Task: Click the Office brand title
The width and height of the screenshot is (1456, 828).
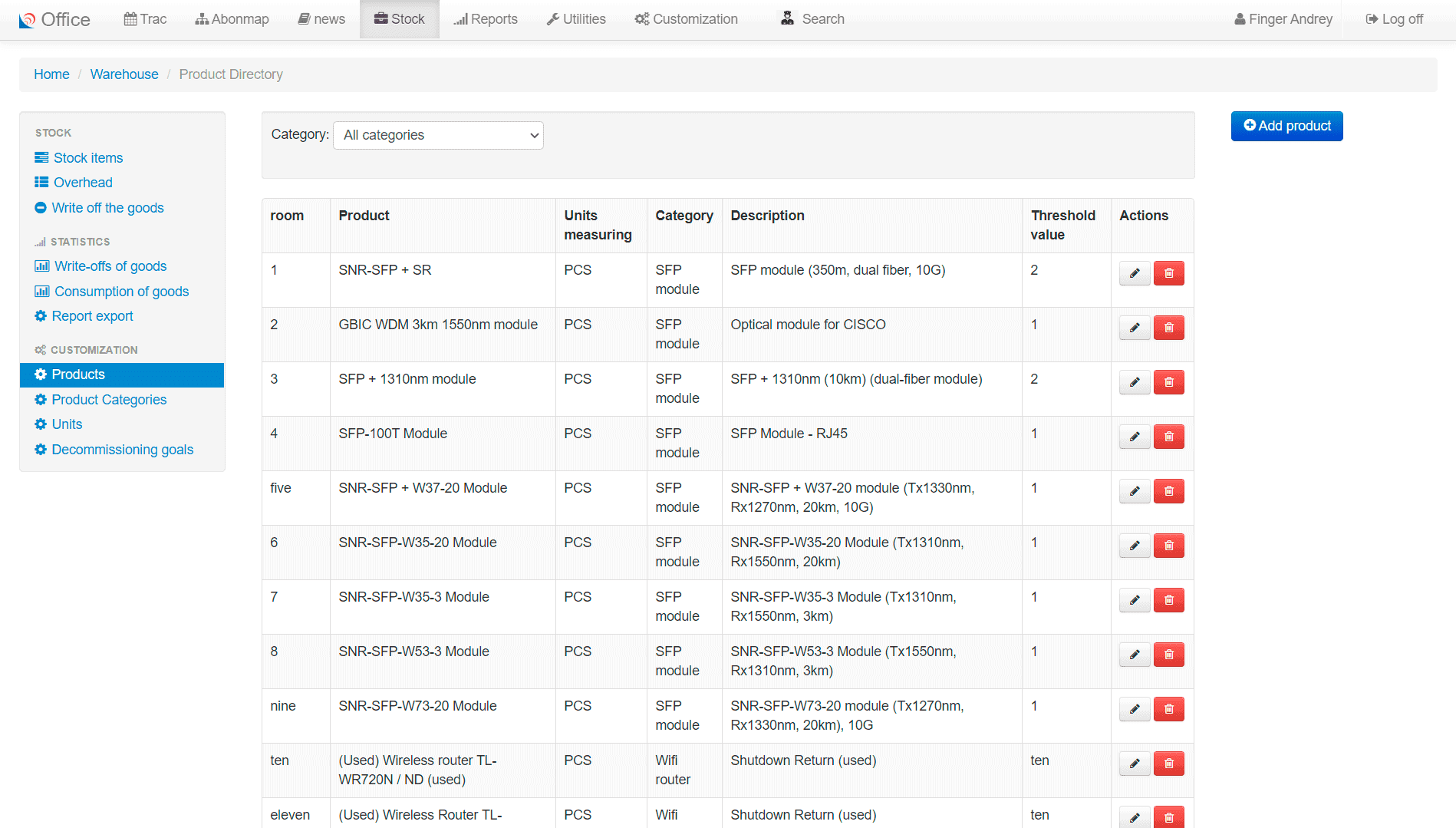Action: coord(66,20)
